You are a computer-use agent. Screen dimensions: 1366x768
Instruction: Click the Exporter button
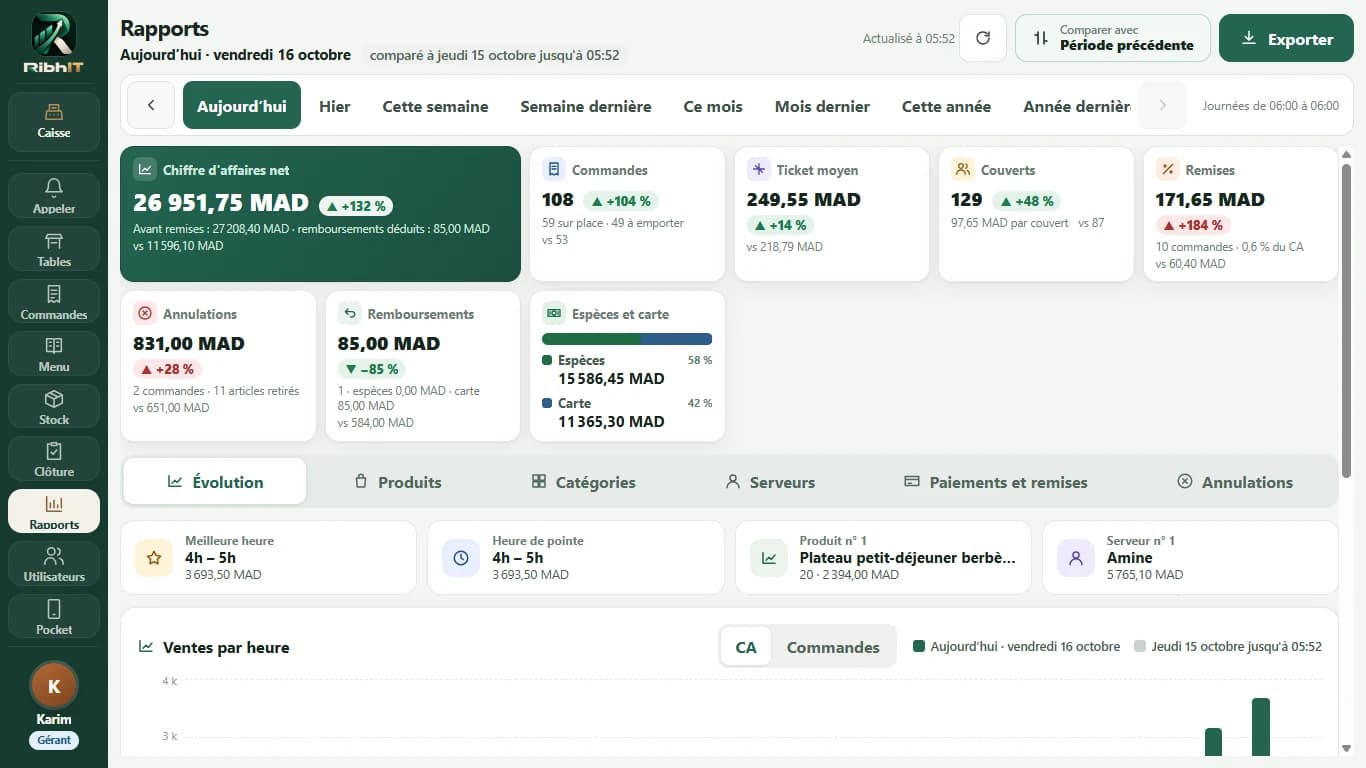1286,38
